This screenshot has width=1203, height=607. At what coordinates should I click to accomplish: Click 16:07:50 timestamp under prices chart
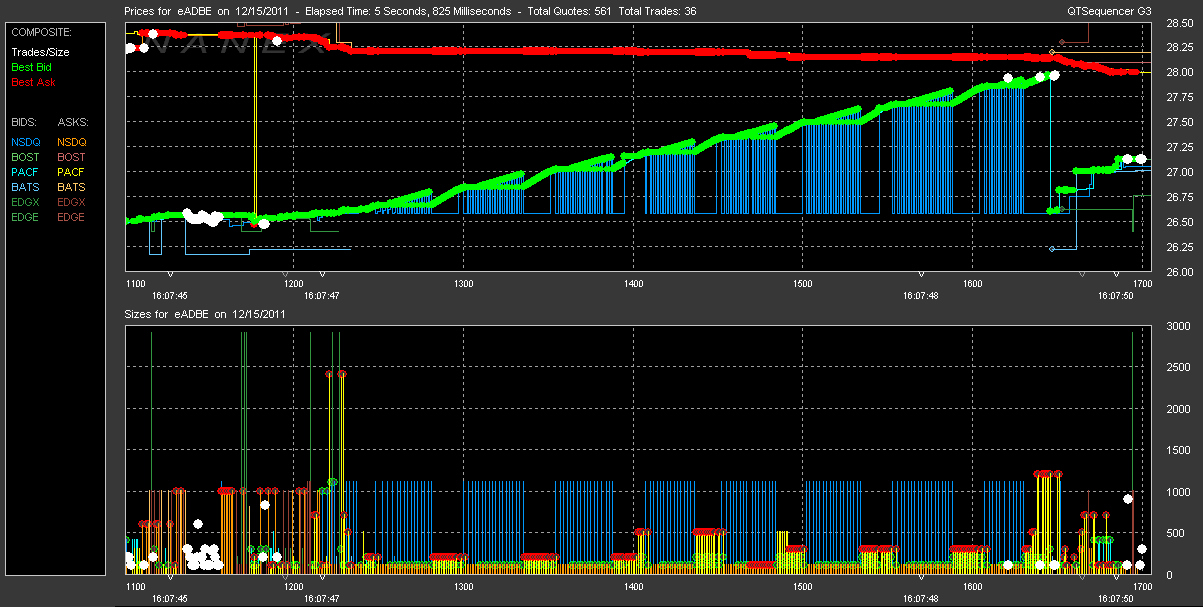(x=1115, y=296)
